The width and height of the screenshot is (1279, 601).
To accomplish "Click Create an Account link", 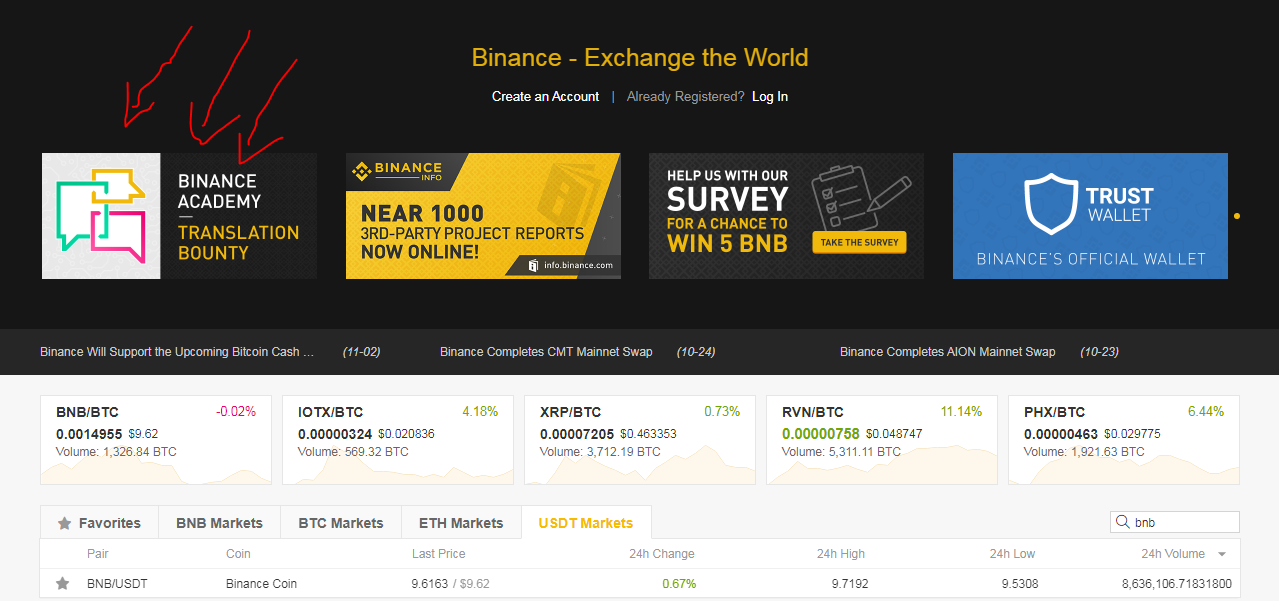I will [545, 96].
